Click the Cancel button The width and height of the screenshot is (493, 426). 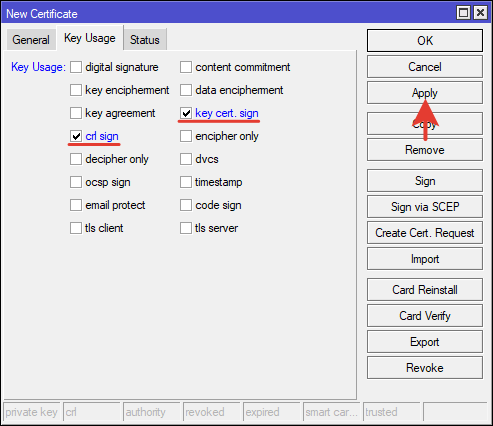[x=425, y=67]
